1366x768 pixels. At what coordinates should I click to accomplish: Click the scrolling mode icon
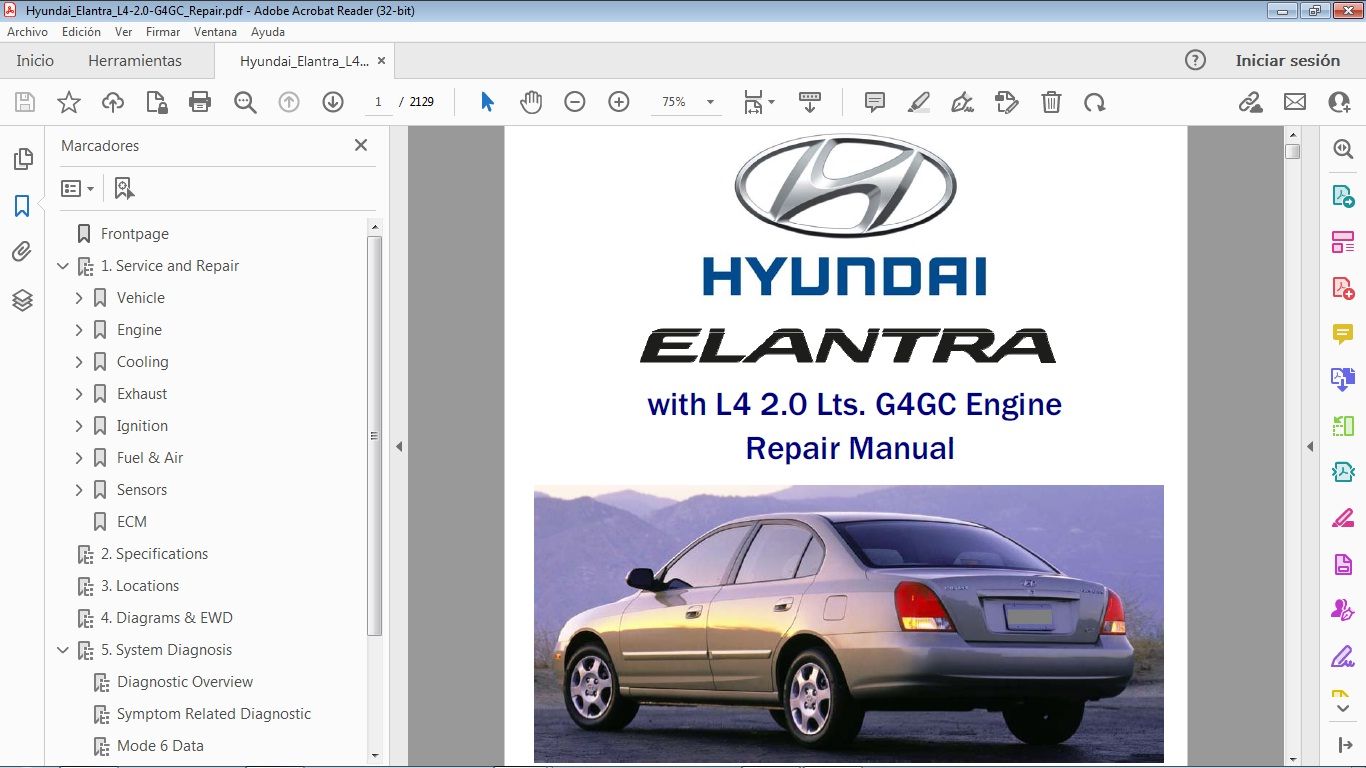click(x=810, y=102)
